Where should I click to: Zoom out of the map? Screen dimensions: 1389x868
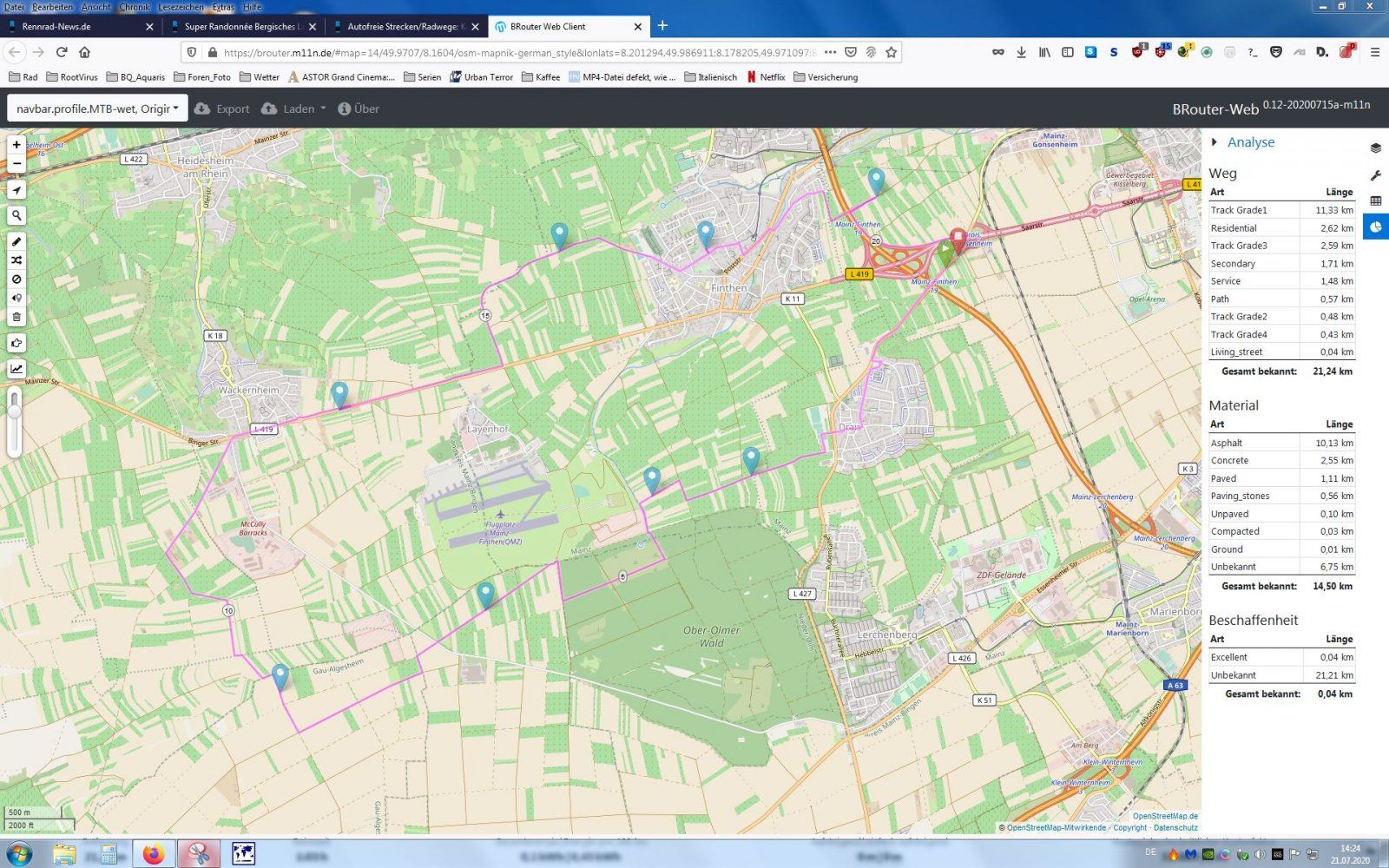(16, 163)
